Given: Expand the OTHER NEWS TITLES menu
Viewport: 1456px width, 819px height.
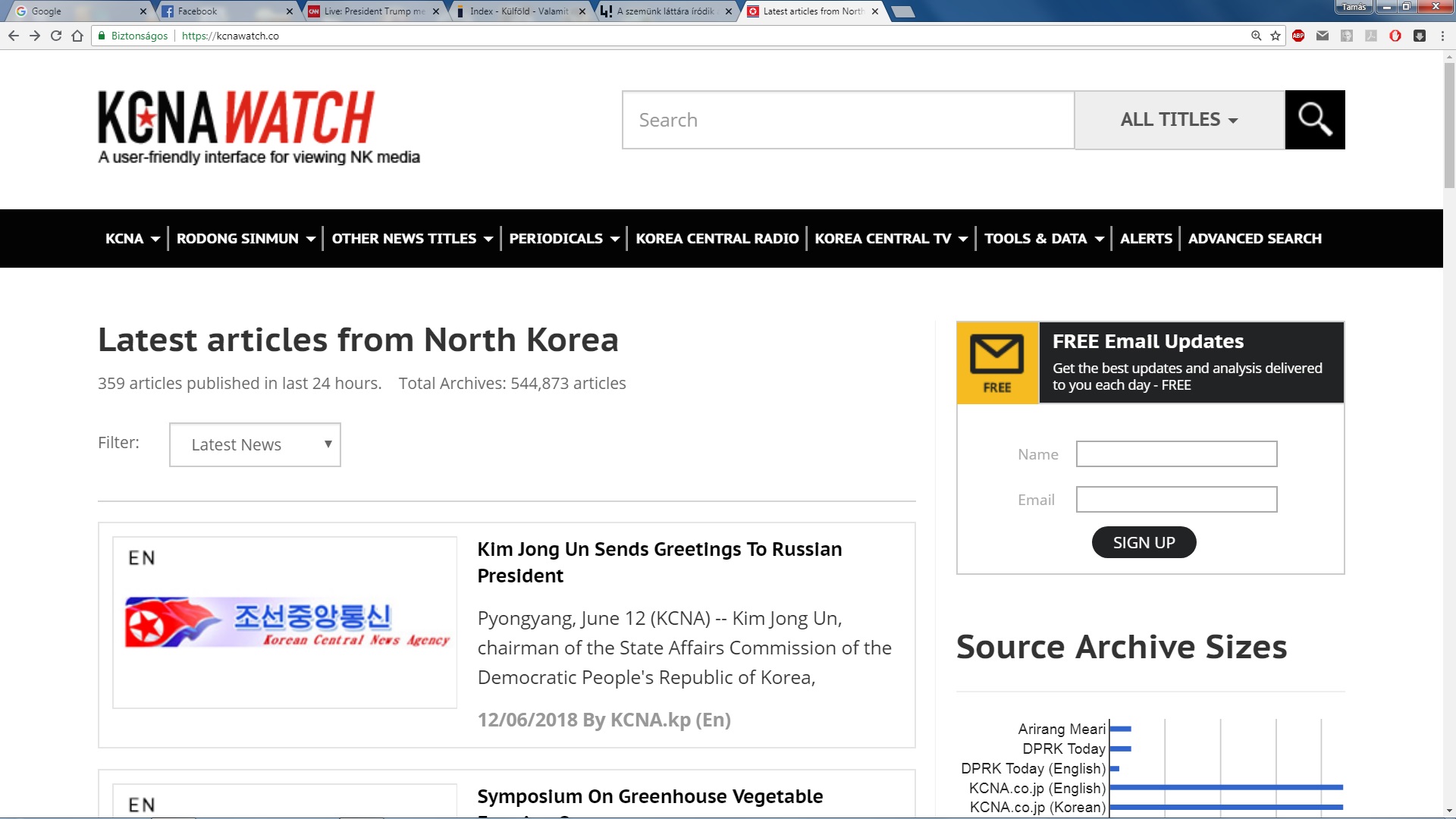Looking at the screenshot, I should click(x=412, y=238).
